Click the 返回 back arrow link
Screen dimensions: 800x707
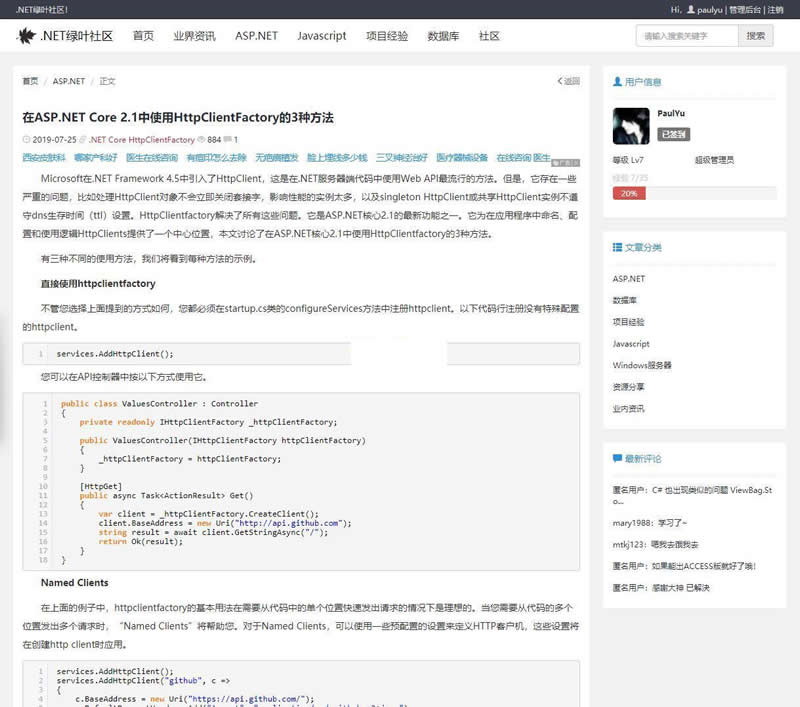(x=568, y=82)
